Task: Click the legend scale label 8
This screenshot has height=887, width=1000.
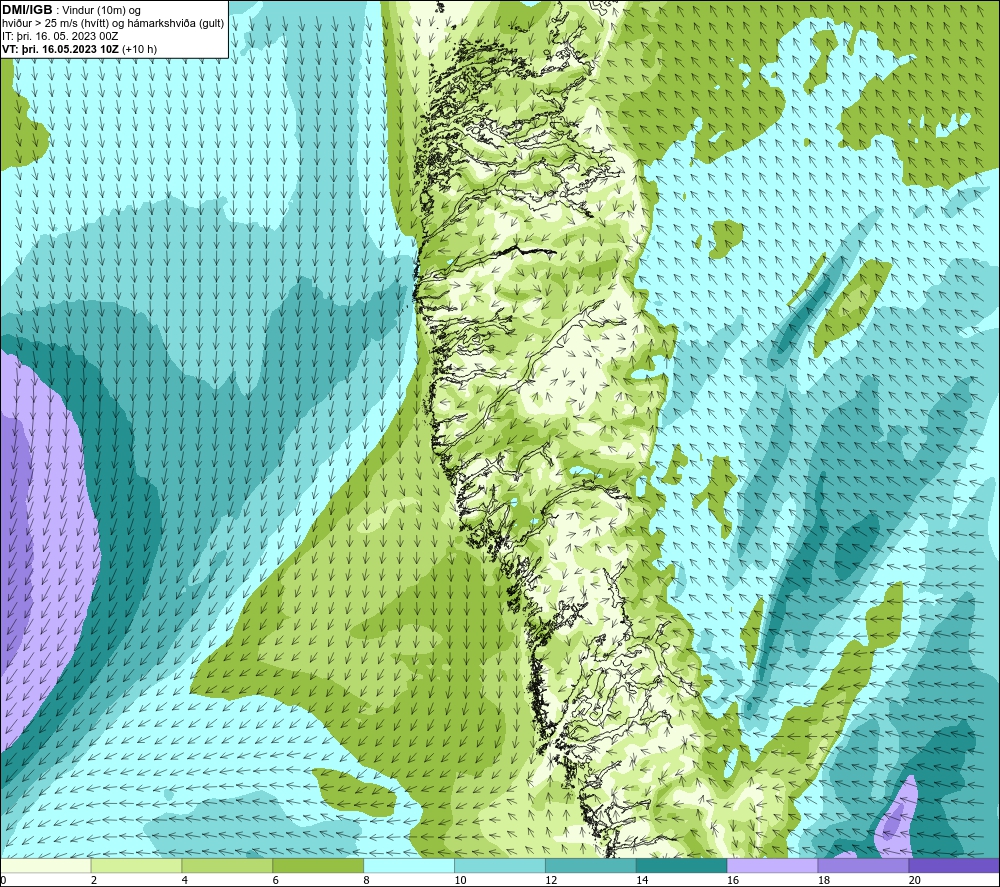Action: (366, 880)
